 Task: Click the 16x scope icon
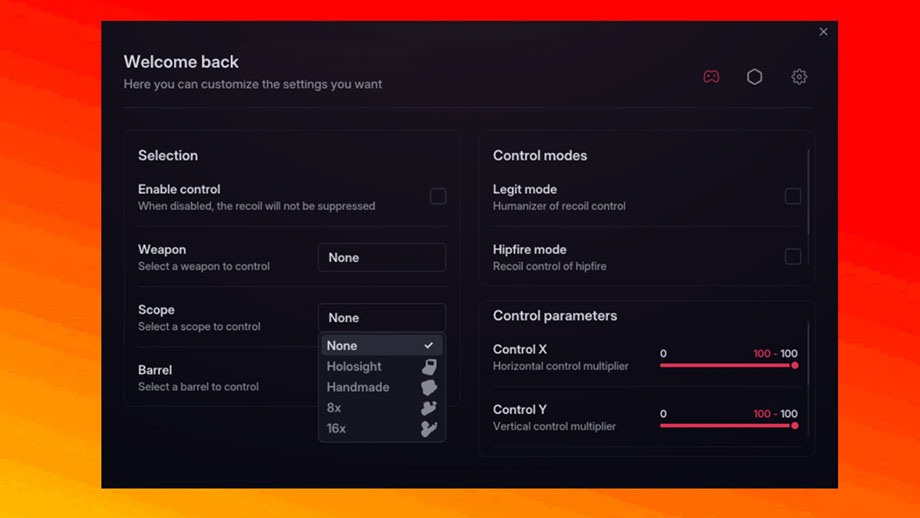pos(429,429)
